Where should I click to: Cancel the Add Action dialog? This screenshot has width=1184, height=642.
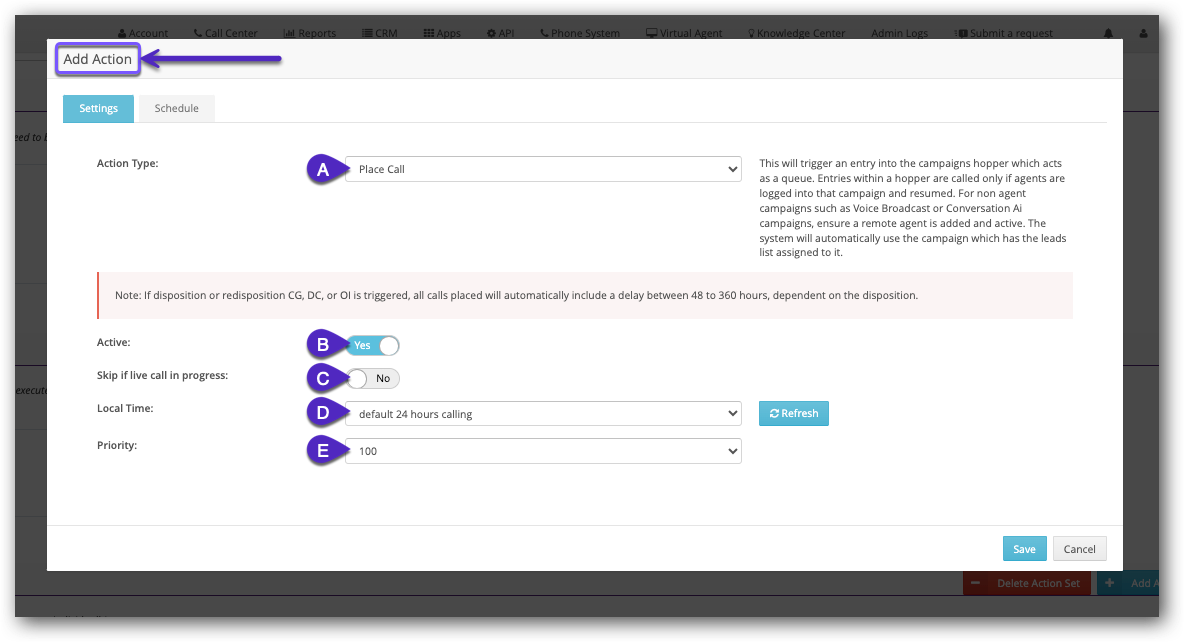(1079, 548)
